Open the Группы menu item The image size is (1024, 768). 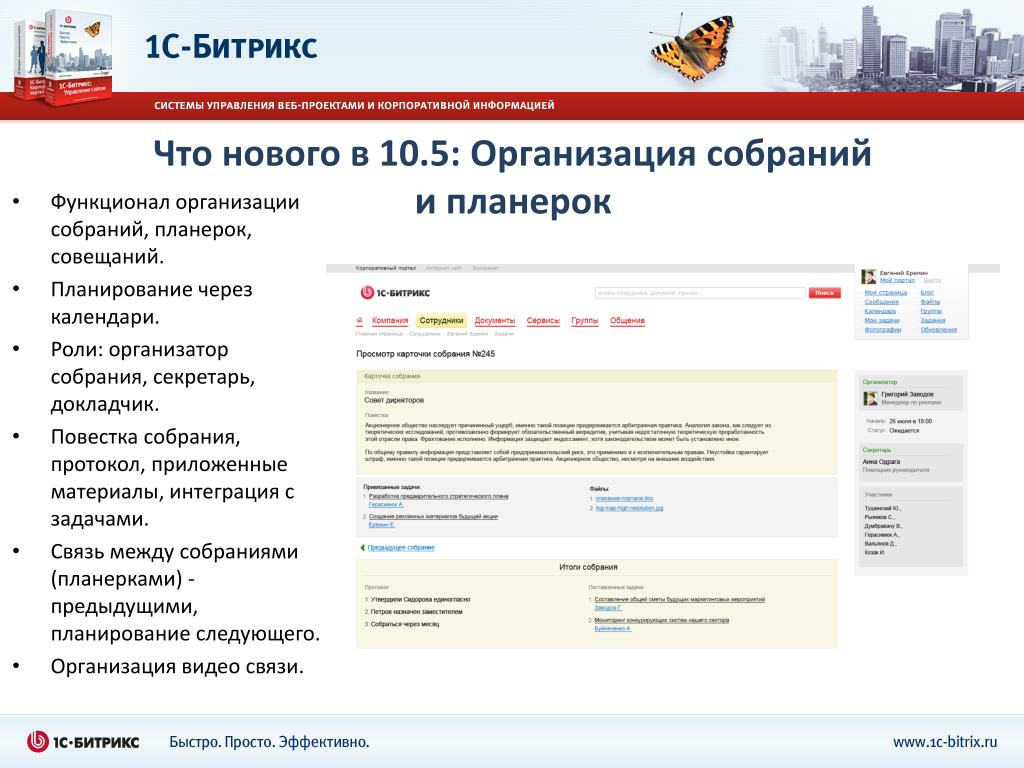(x=584, y=321)
